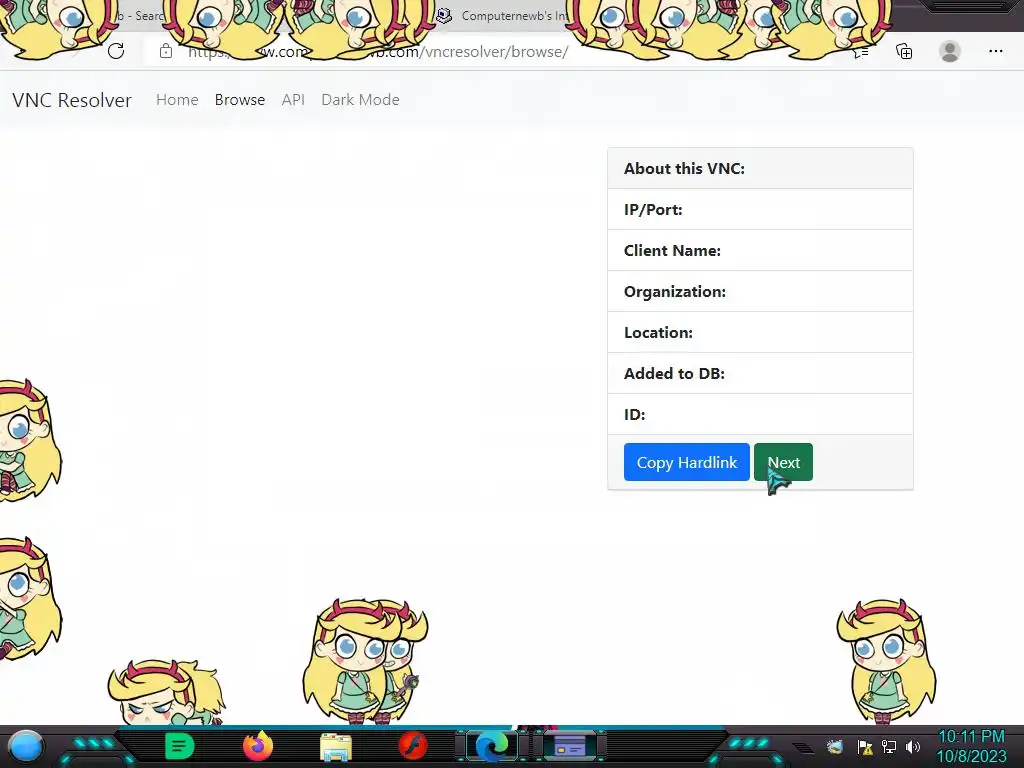Screen dimensions: 1024x768
Task: Click the tray app icon left of flag
Action: (x=835, y=746)
